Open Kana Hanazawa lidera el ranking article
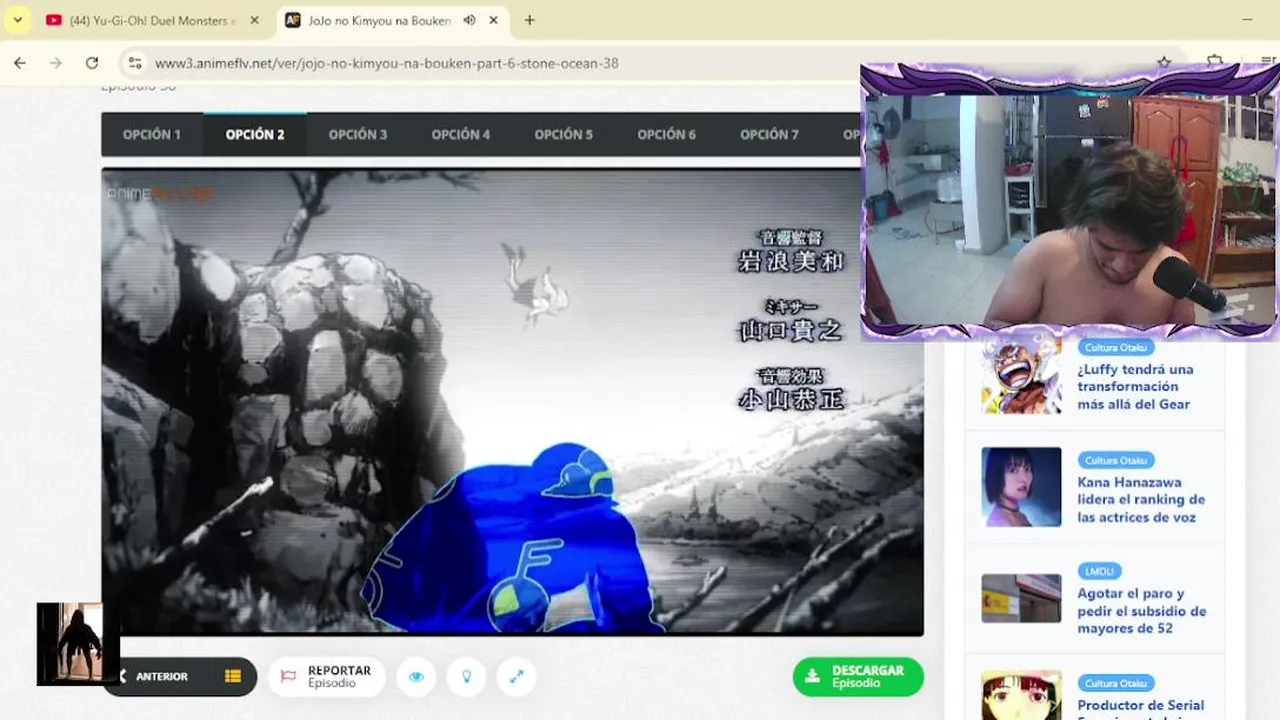The height and width of the screenshot is (720, 1280). [1141, 500]
